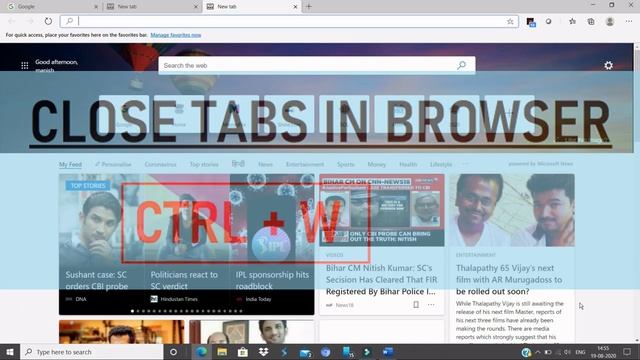Open the Coronavirus feed tab
The height and width of the screenshot is (360, 640).
click(x=160, y=164)
